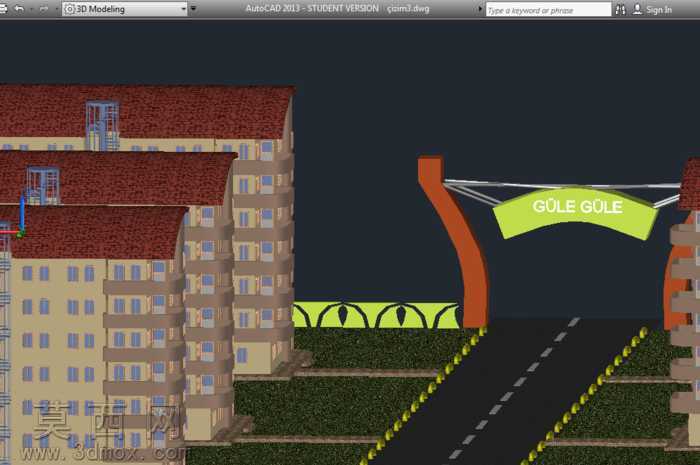This screenshot has width=700, height=465.
Task: Click the GÜLE GÜLE sign text
Action: pos(577,207)
